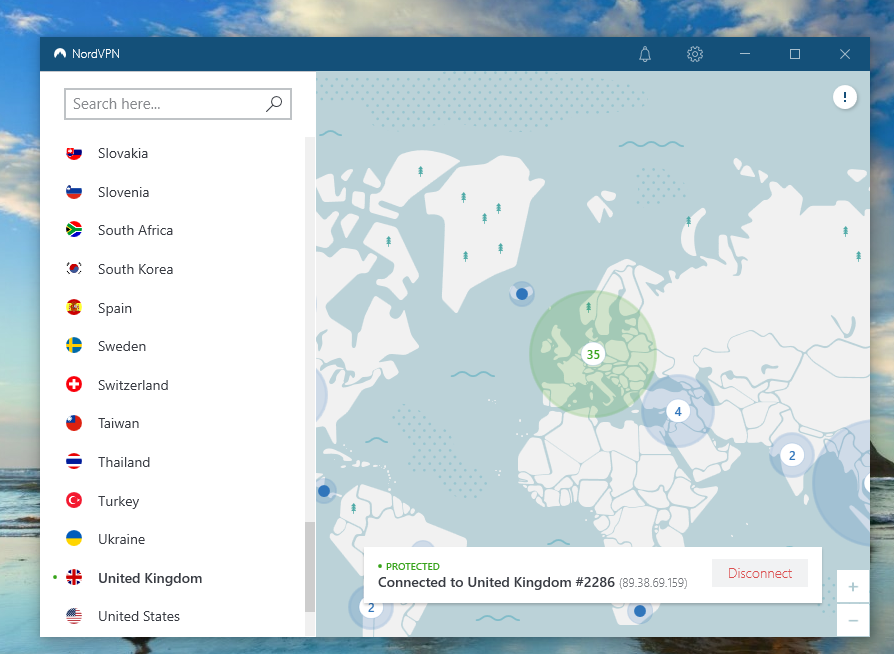Click the Switzerland flag icon

coord(74,384)
